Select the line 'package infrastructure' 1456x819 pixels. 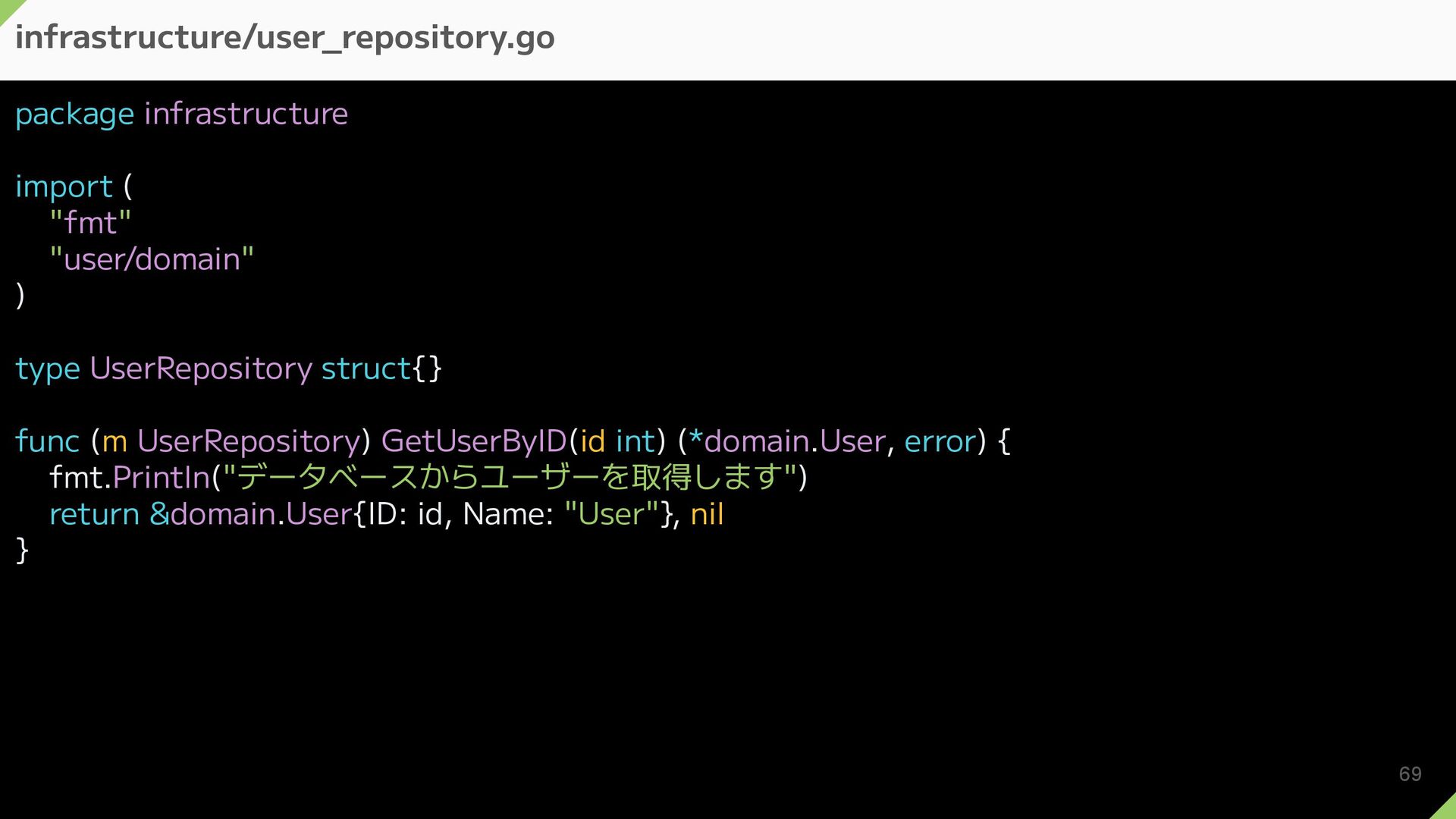pos(182,114)
